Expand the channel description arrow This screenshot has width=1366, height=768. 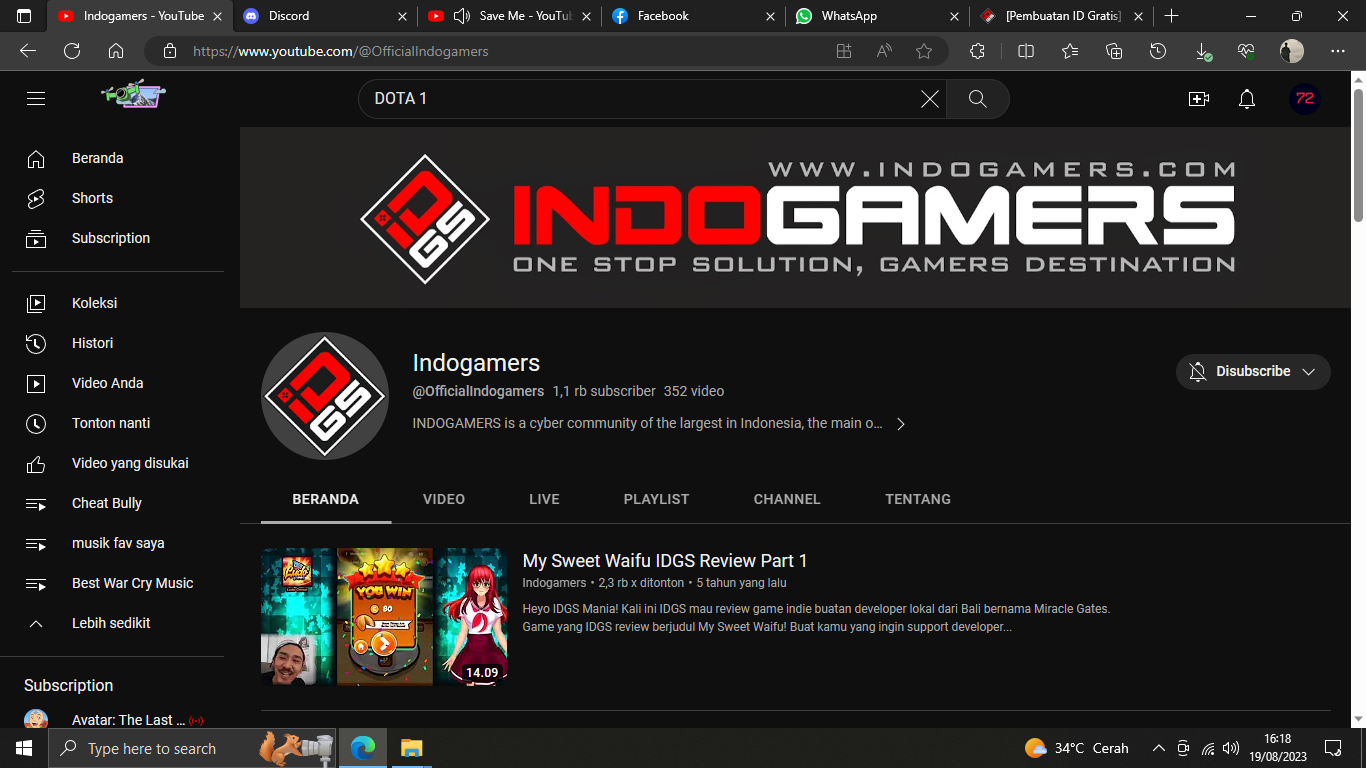pyautogui.click(x=900, y=424)
